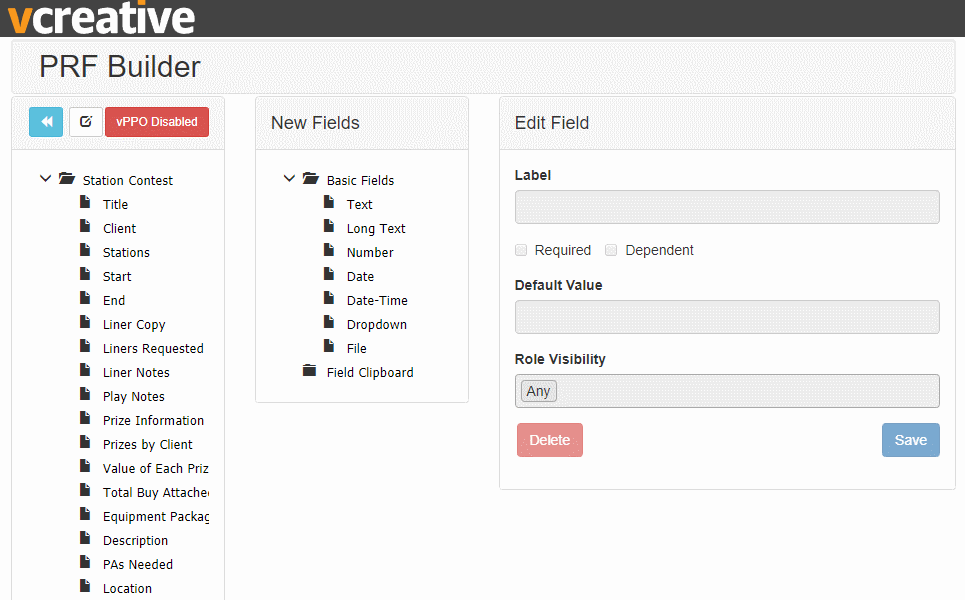Image resolution: width=965 pixels, height=600 pixels.
Task: Click the file icon beside Long Text
Action: (x=329, y=226)
